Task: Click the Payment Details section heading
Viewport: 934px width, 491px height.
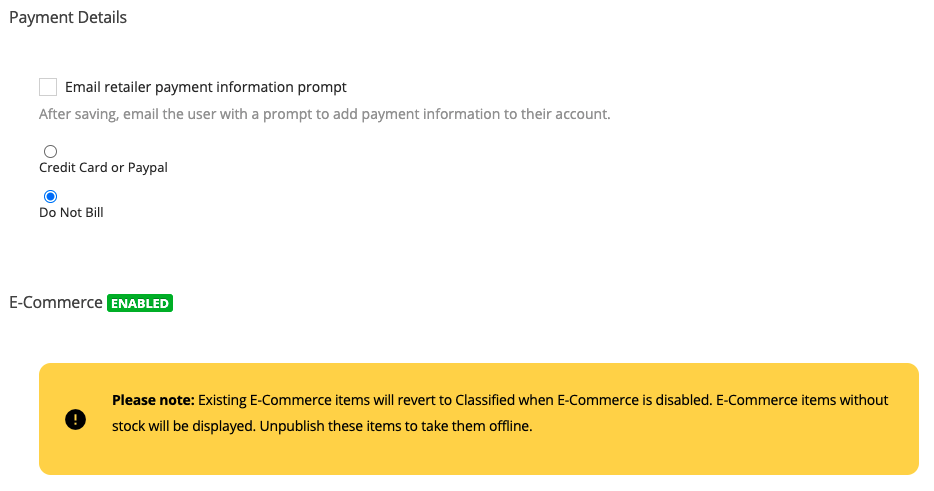Action: (68, 17)
